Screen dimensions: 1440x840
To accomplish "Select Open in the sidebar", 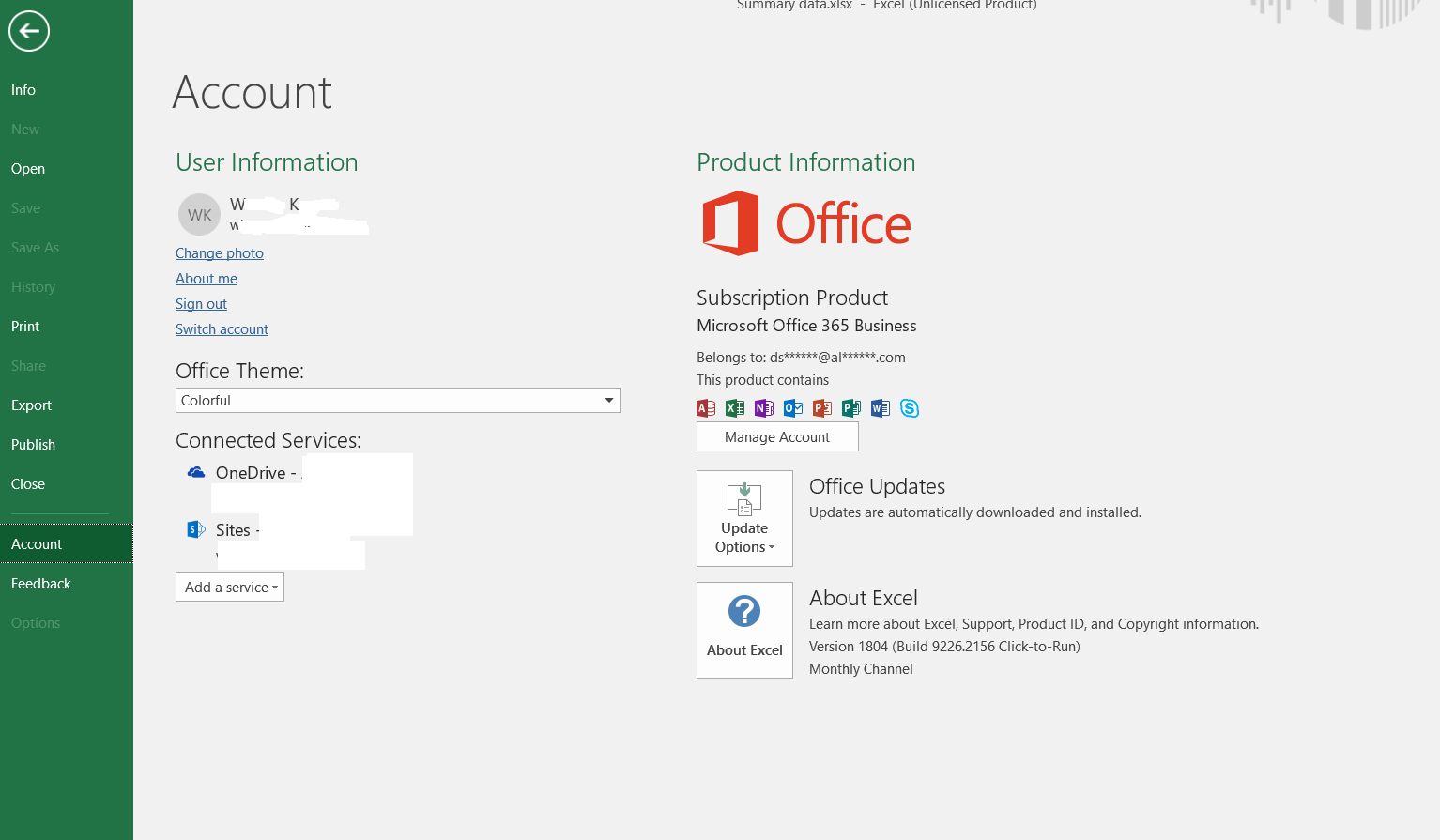I will click(x=67, y=169).
